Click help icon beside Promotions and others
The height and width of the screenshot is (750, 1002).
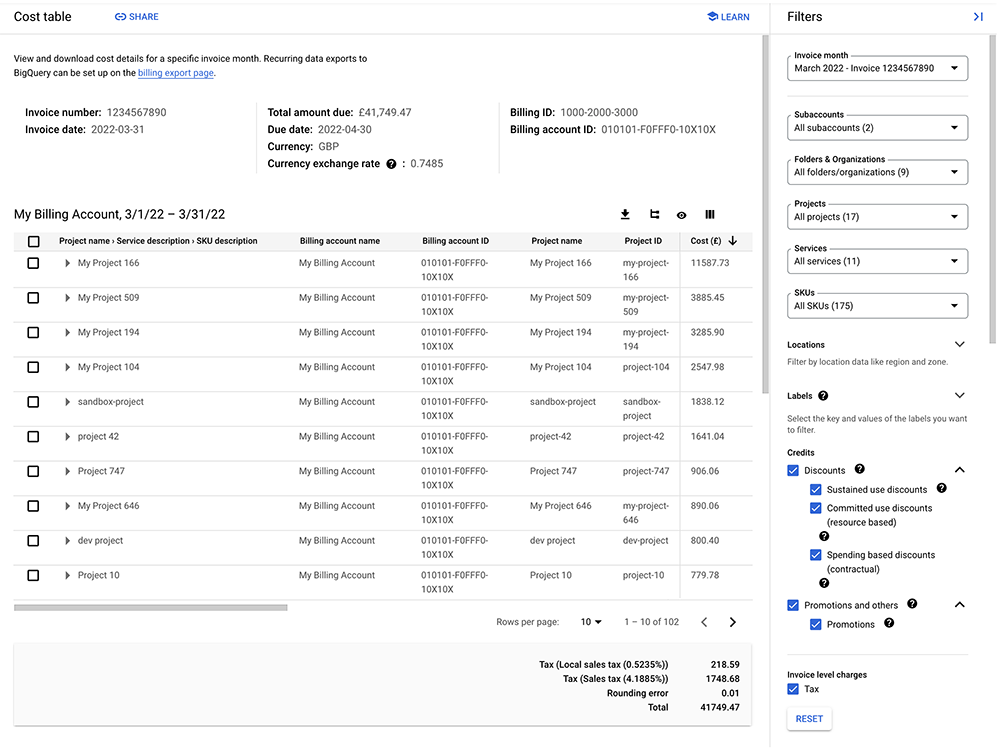912,604
